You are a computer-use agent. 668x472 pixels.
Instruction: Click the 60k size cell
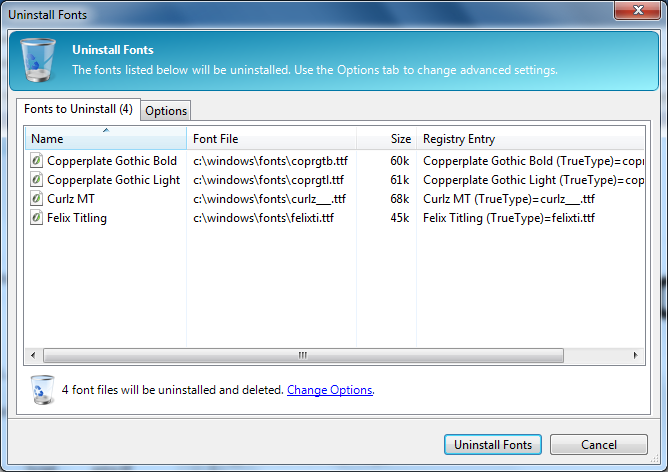[399, 161]
